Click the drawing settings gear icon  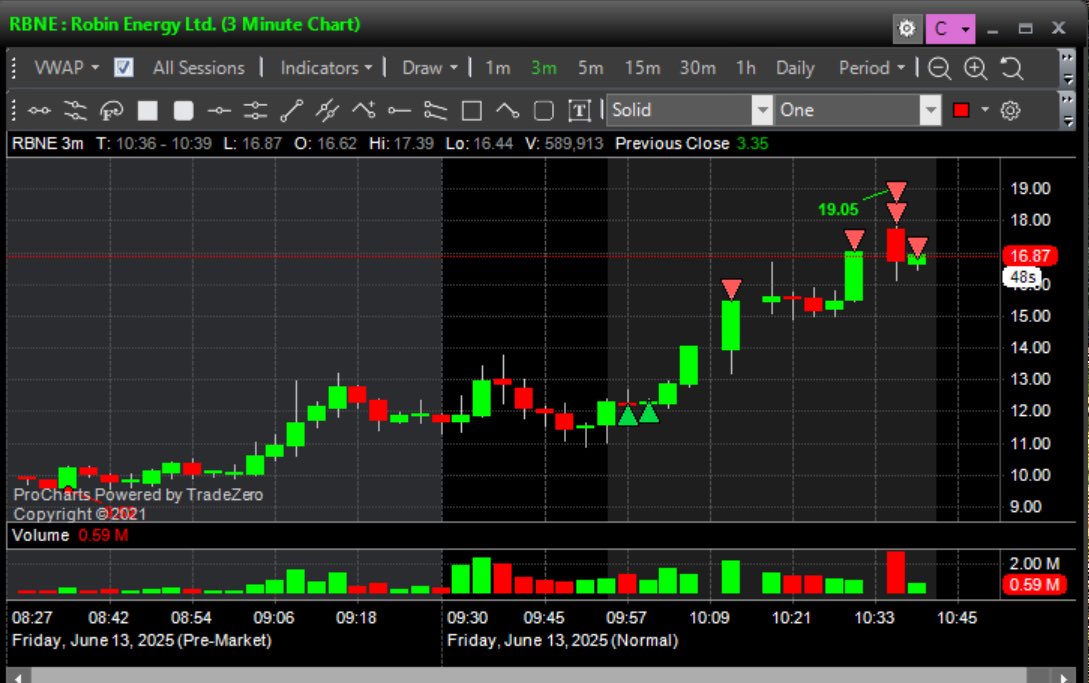(x=1010, y=110)
